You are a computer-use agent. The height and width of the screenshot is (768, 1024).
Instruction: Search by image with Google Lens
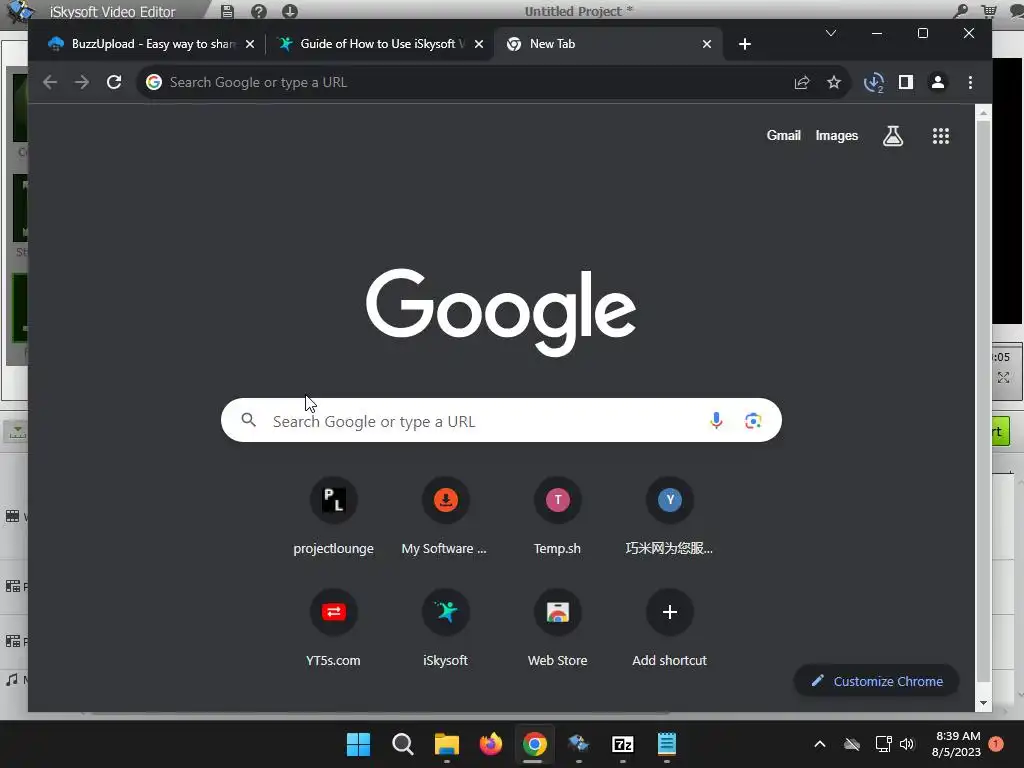click(x=753, y=421)
